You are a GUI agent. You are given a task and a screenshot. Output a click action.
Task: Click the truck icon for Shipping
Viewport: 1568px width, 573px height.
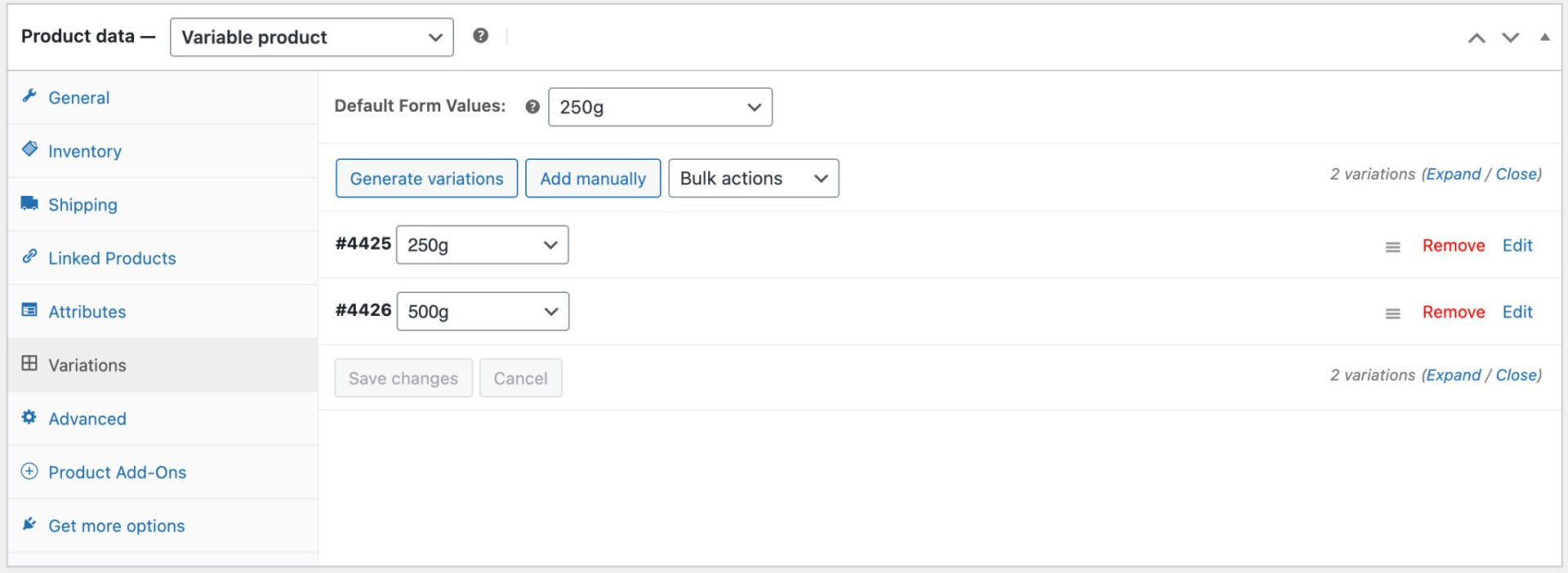(29, 204)
